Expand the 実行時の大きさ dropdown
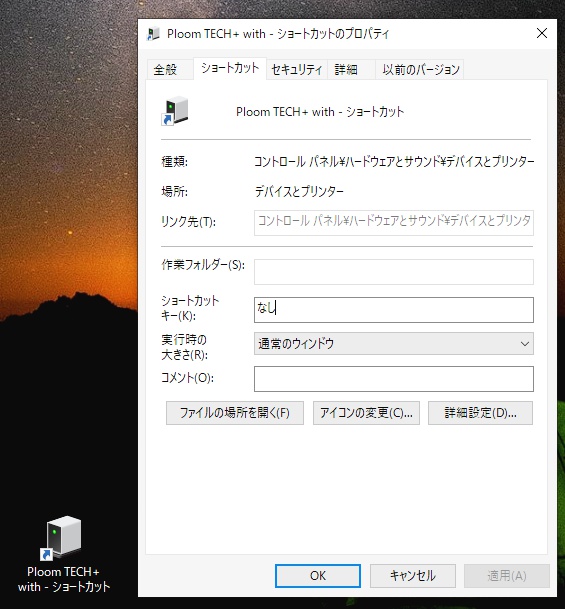Viewport: 565px width, 609px height. click(394, 343)
